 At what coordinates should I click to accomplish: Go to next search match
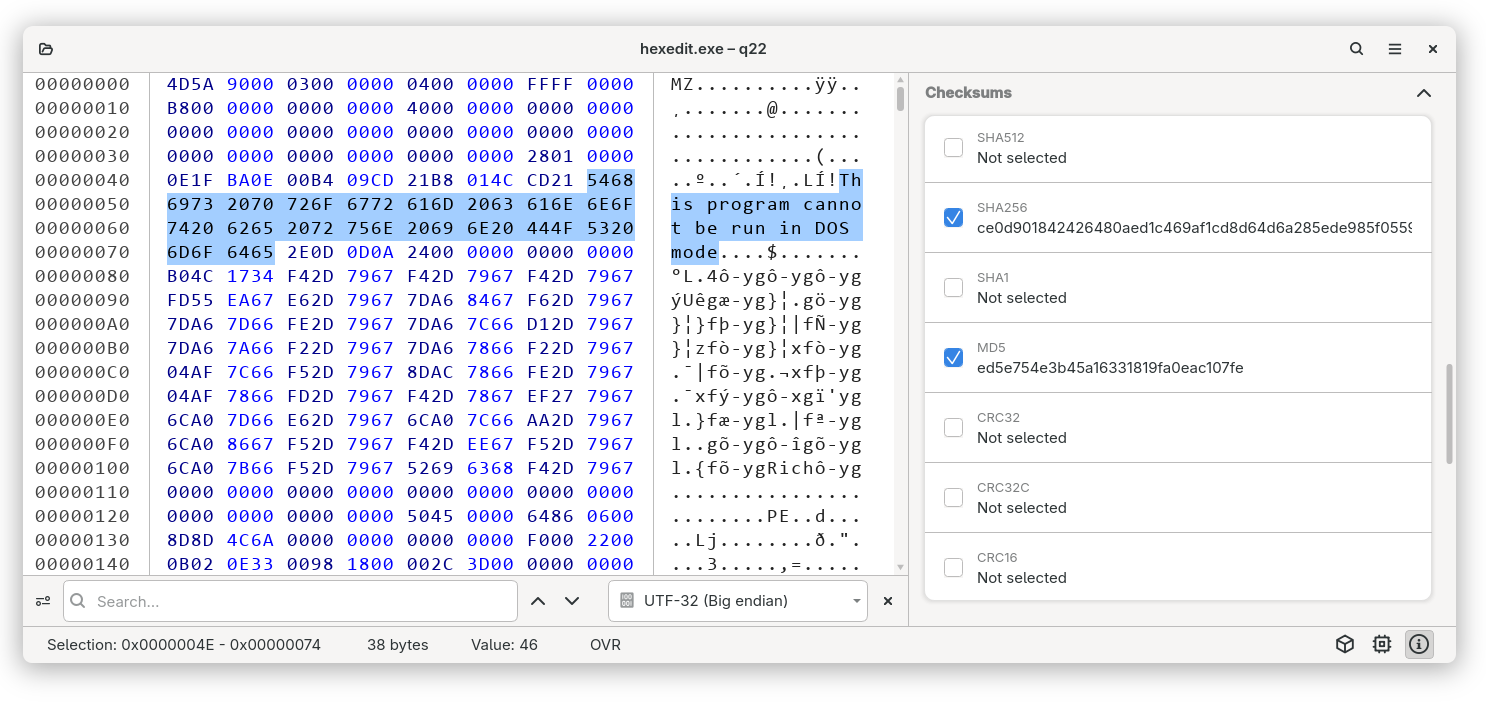click(x=572, y=601)
